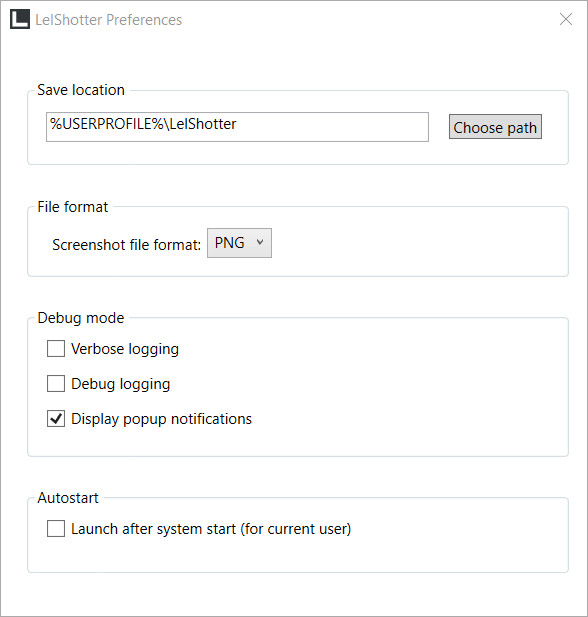Close the LelShotter Preferences window
Image resolution: width=588 pixels, height=617 pixels.
pos(566,19)
